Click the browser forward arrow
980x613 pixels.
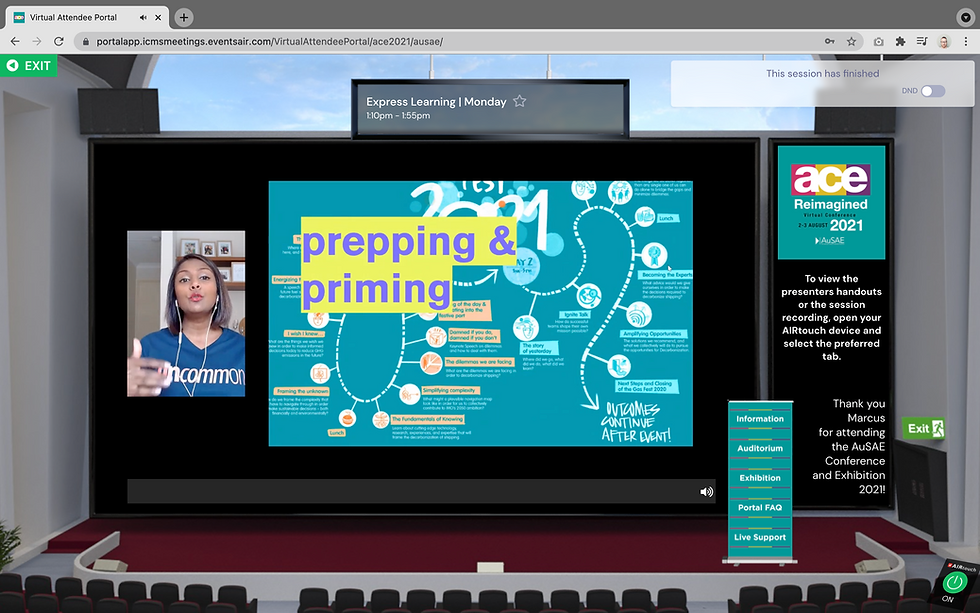coord(37,41)
